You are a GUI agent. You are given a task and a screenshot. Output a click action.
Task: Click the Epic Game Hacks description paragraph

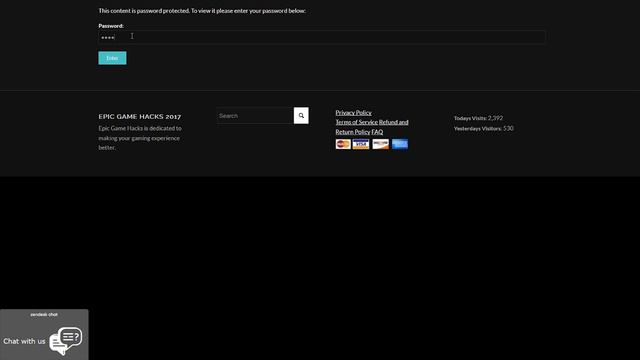tap(140, 138)
